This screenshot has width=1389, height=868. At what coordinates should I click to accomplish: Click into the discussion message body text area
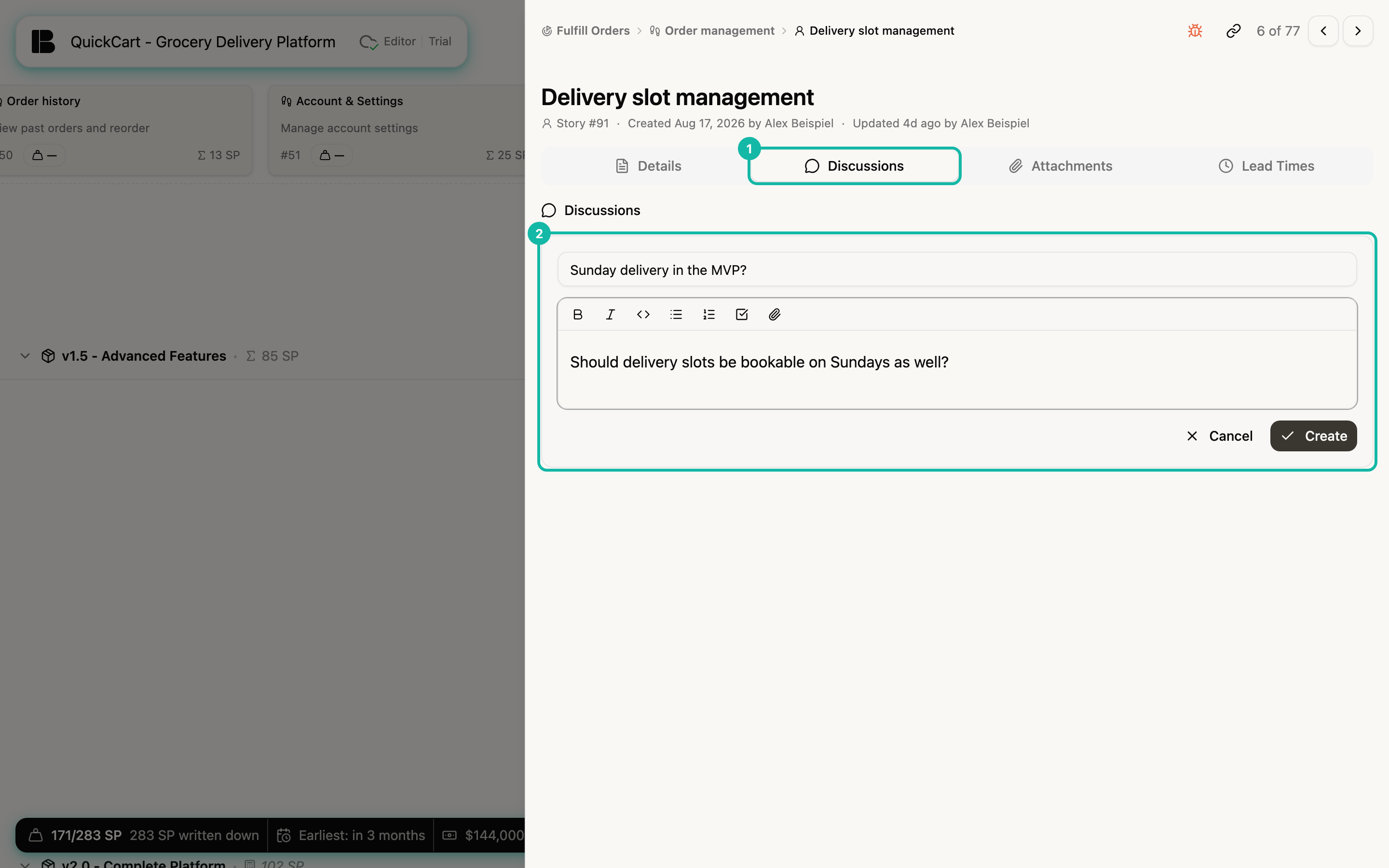pyautogui.click(x=957, y=369)
